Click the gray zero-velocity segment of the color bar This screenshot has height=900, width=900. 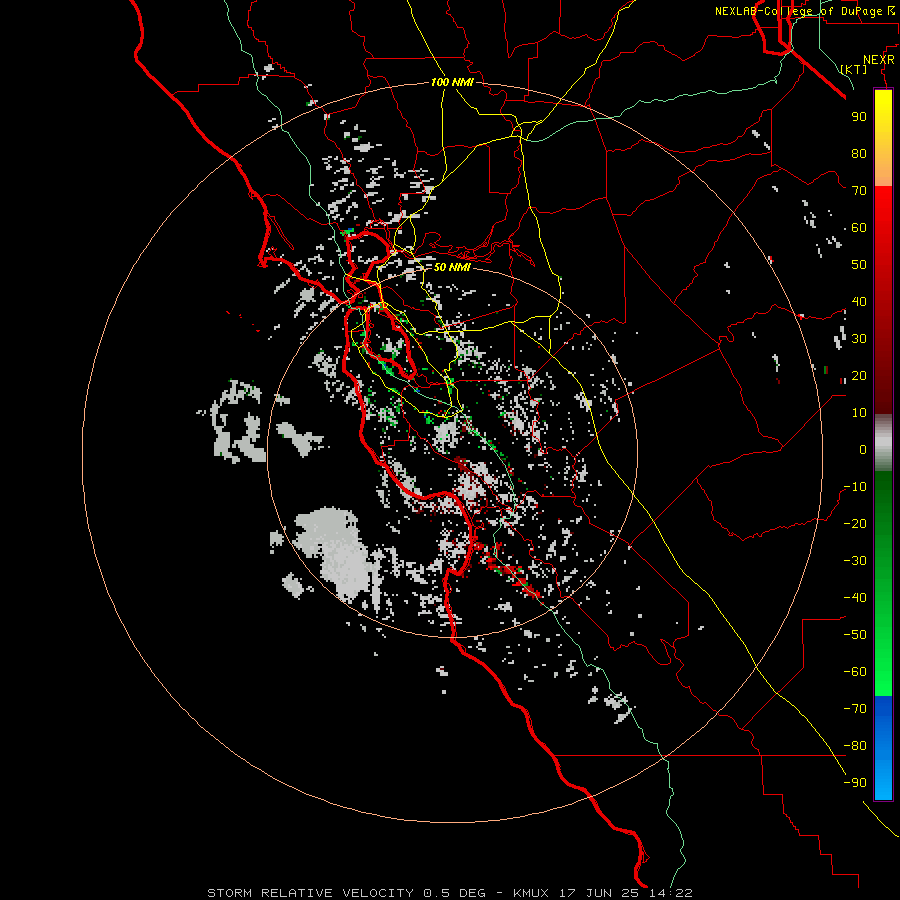pos(883,443)
